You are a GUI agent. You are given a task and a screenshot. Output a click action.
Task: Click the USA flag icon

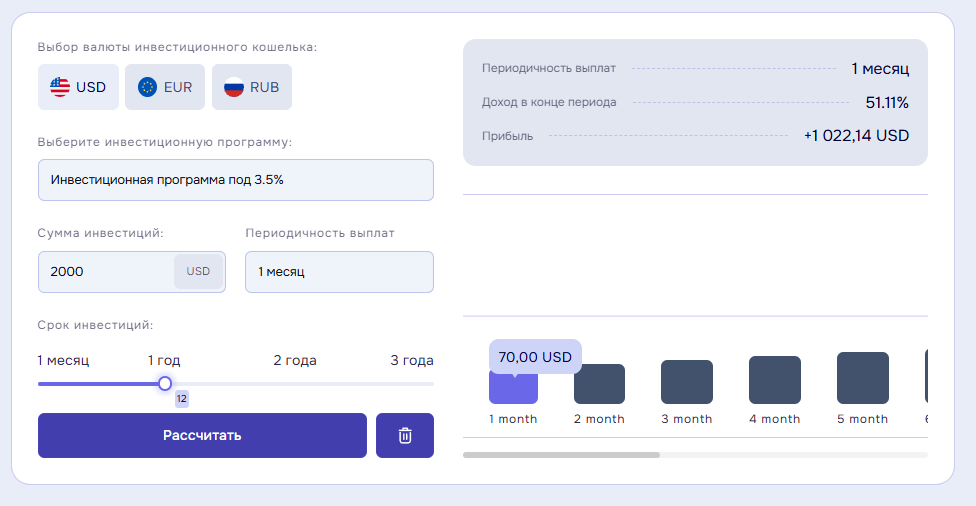60,87
